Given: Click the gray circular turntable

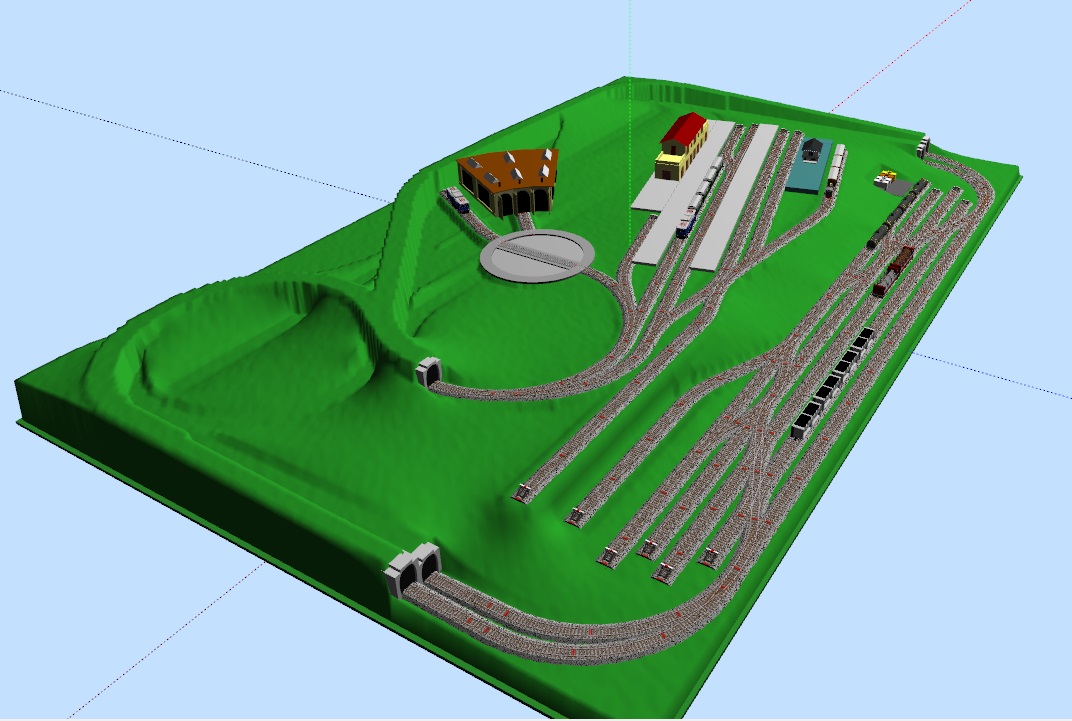Looking at the screenshot, I should click(x=537, y=256).
